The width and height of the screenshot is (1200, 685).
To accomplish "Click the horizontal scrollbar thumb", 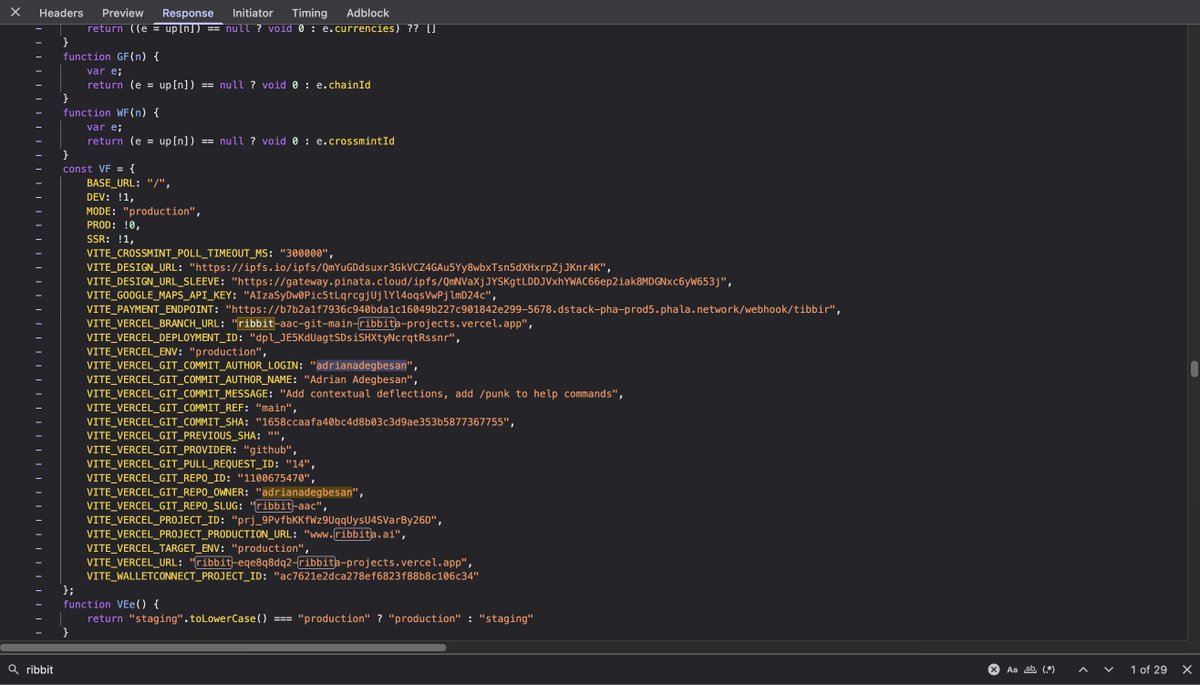I will coord(223,647).
